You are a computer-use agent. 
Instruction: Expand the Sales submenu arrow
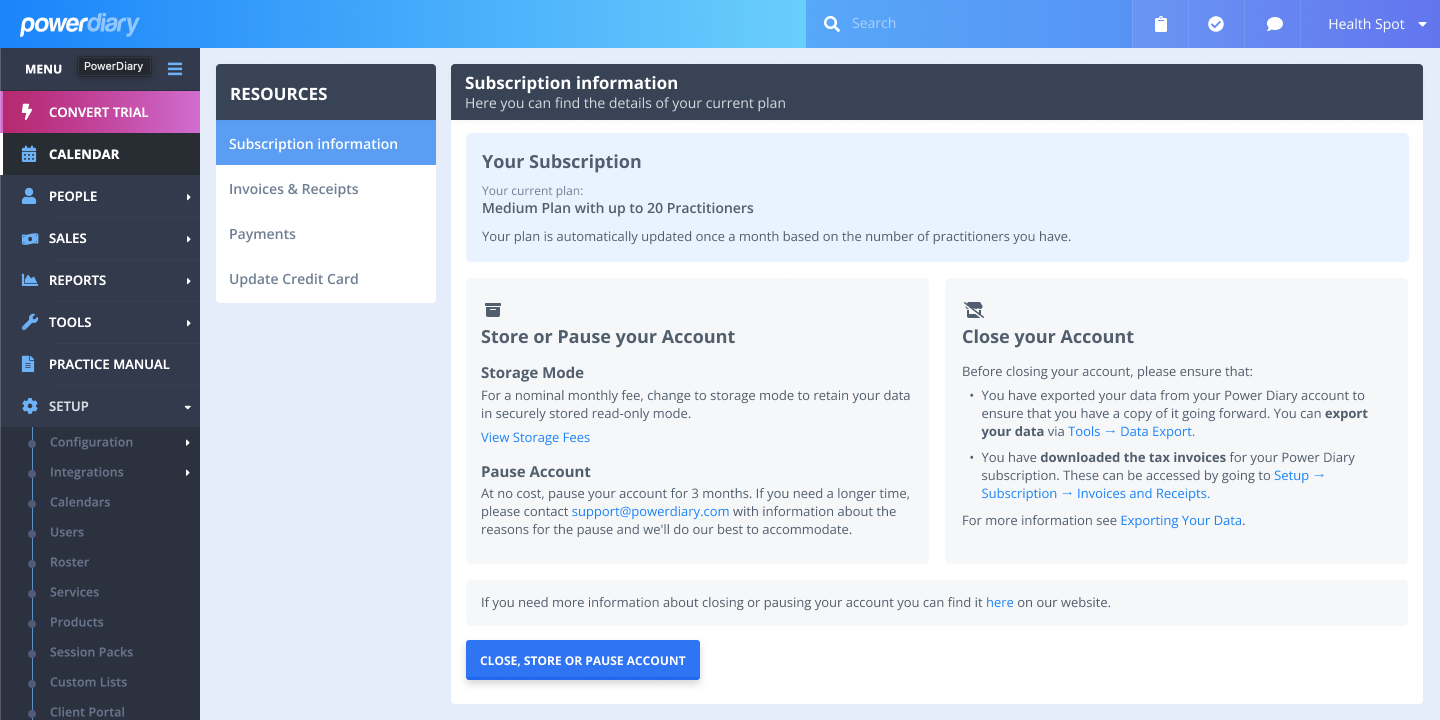click(188, 239)
